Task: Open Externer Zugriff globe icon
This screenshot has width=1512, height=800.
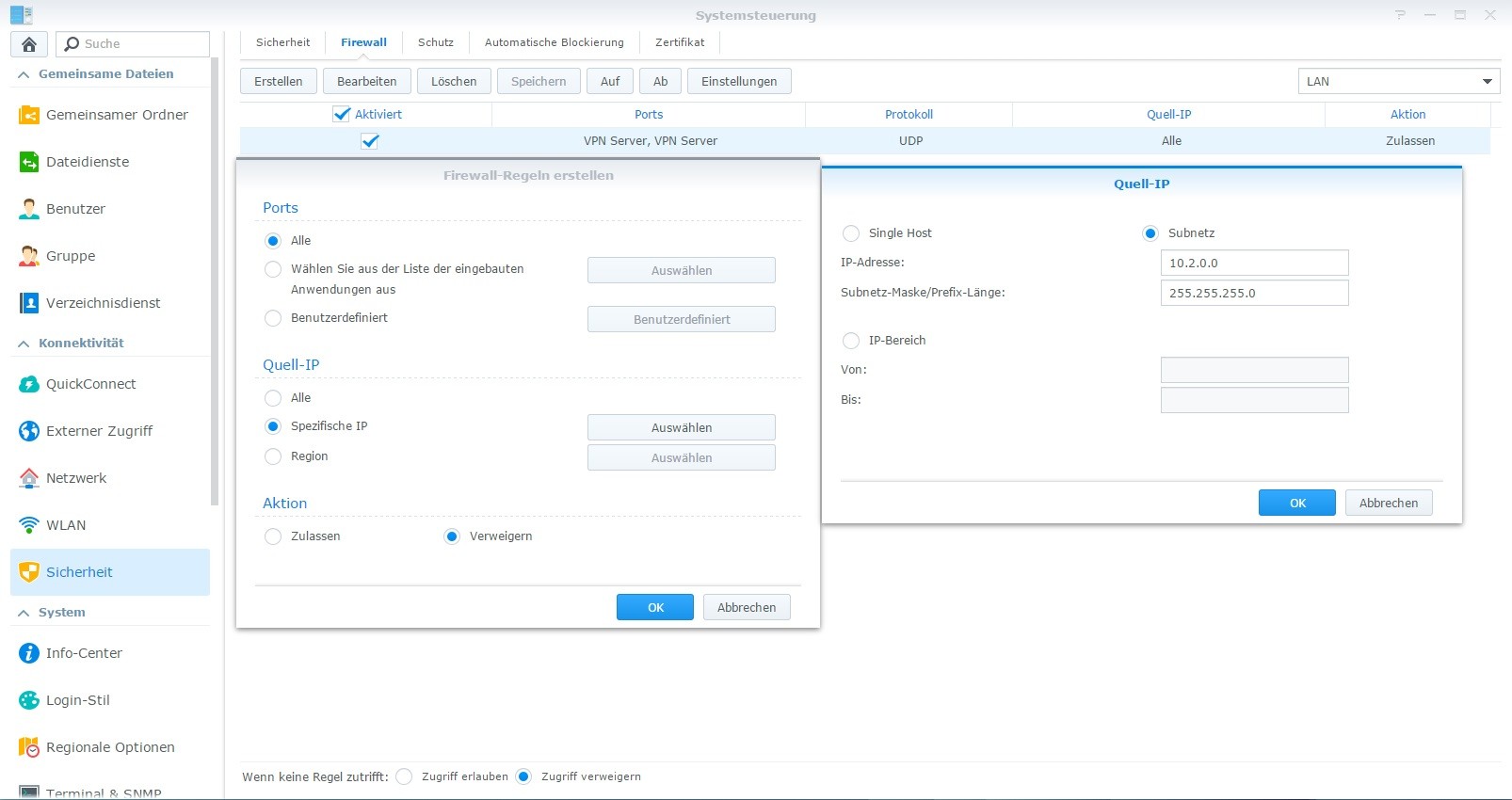Action: (x=29, y=431)
